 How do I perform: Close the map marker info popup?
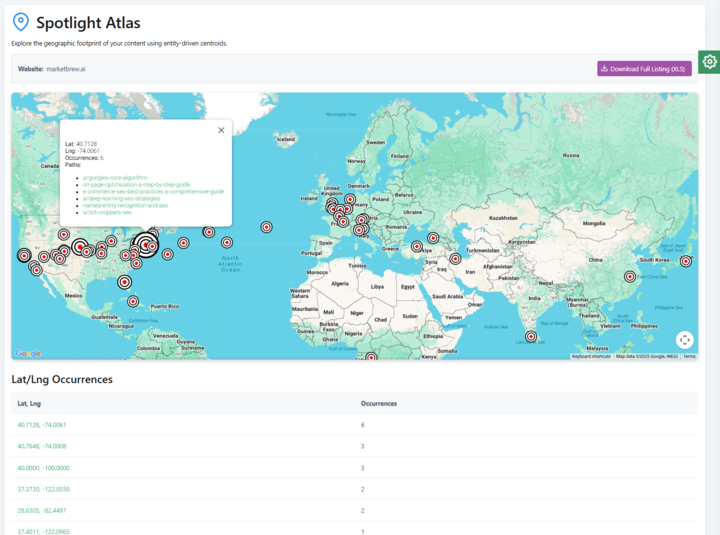[221, 130]
